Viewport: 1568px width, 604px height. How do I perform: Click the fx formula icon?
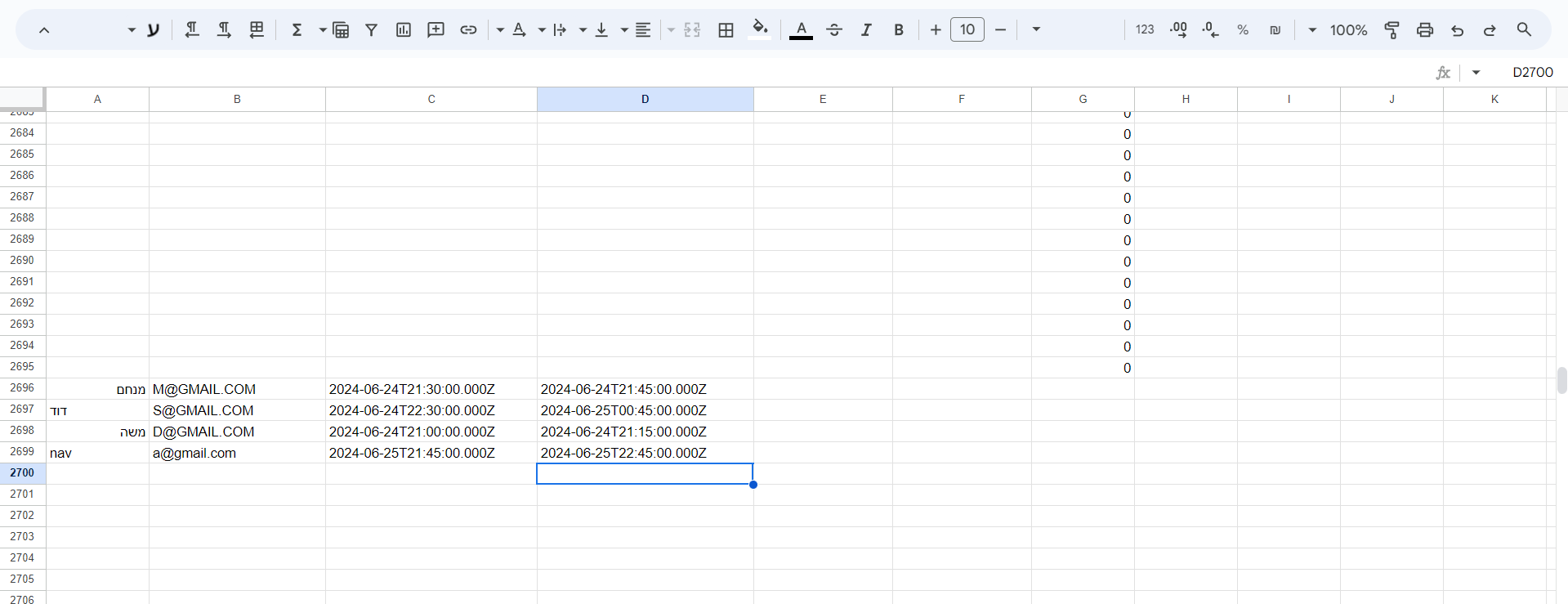(1443, 72)
